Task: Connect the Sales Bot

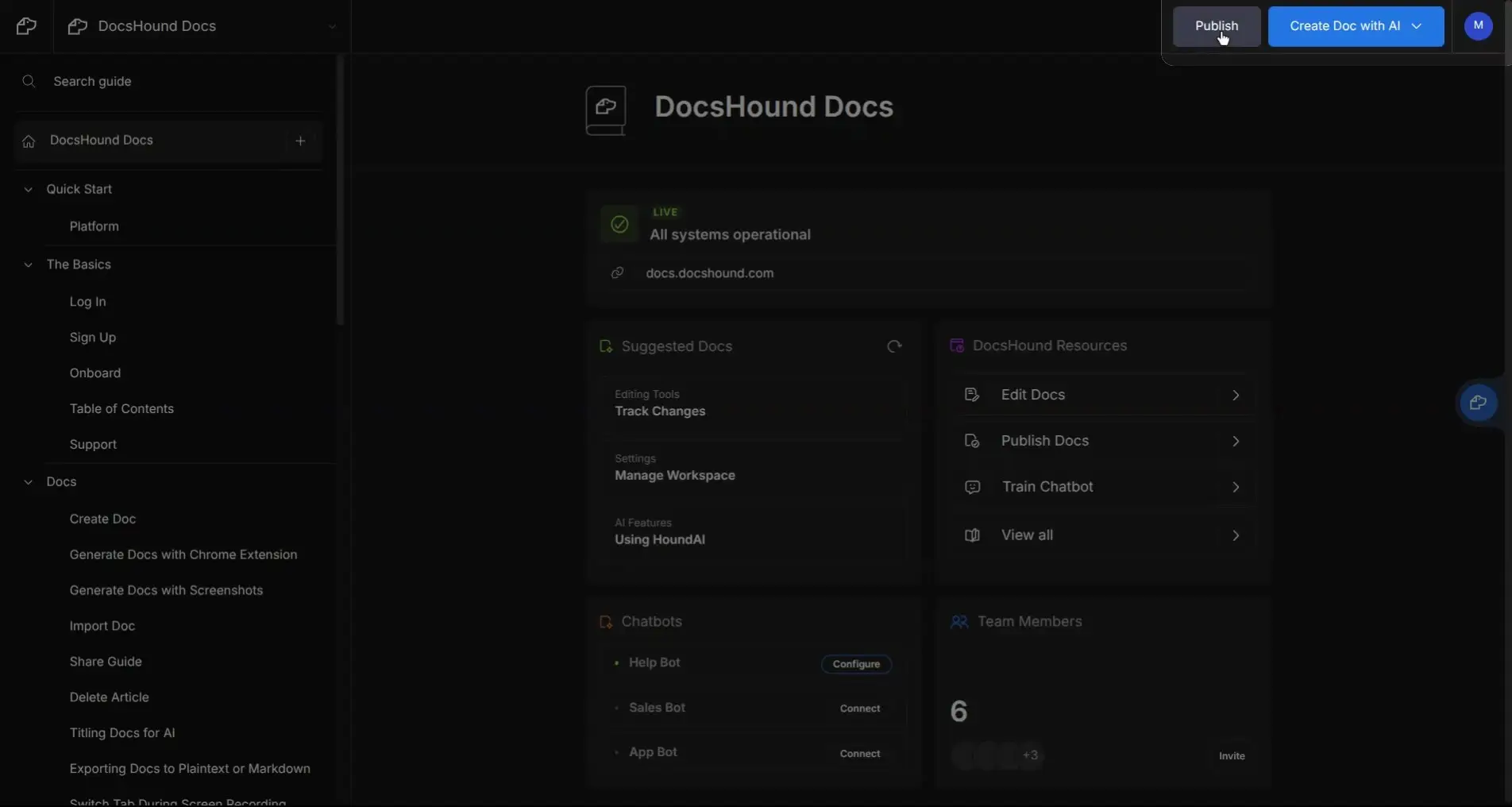Action: click(860, 709)
